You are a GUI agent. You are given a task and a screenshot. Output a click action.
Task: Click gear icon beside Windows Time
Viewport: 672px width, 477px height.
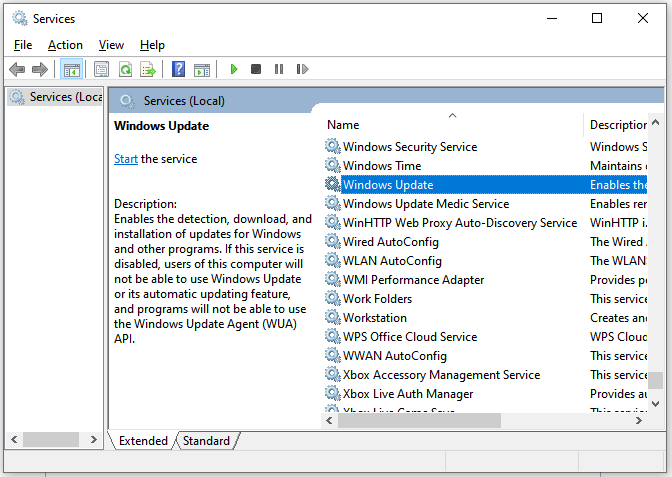[x=332, y=165]
